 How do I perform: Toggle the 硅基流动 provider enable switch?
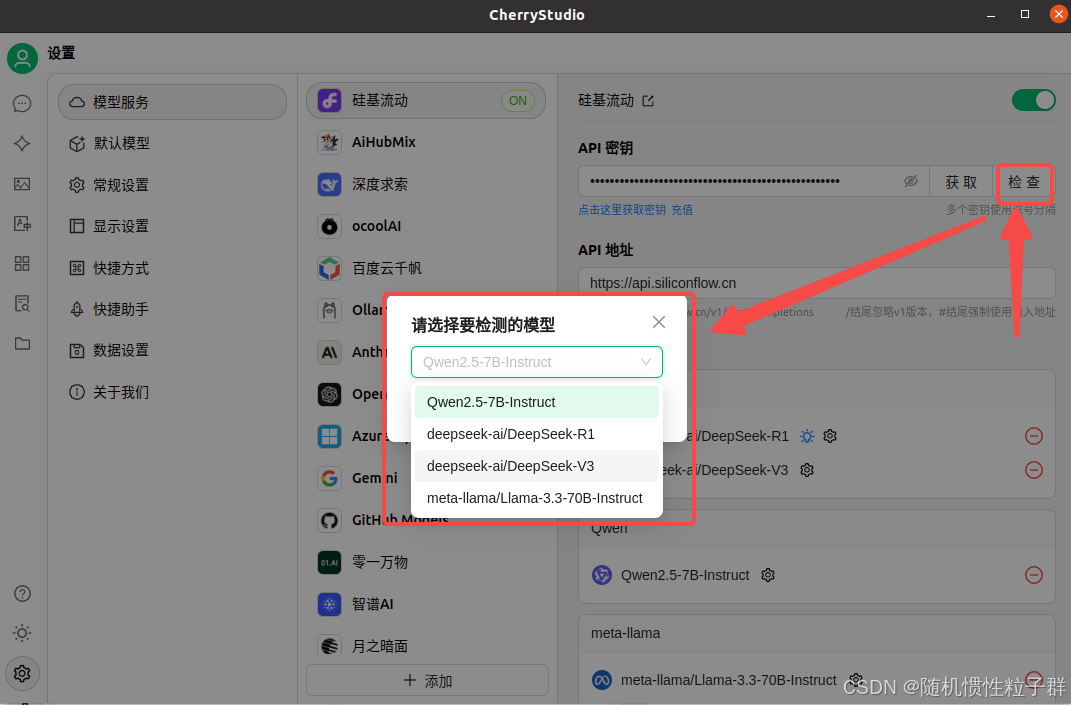[x=1033, y=100]
